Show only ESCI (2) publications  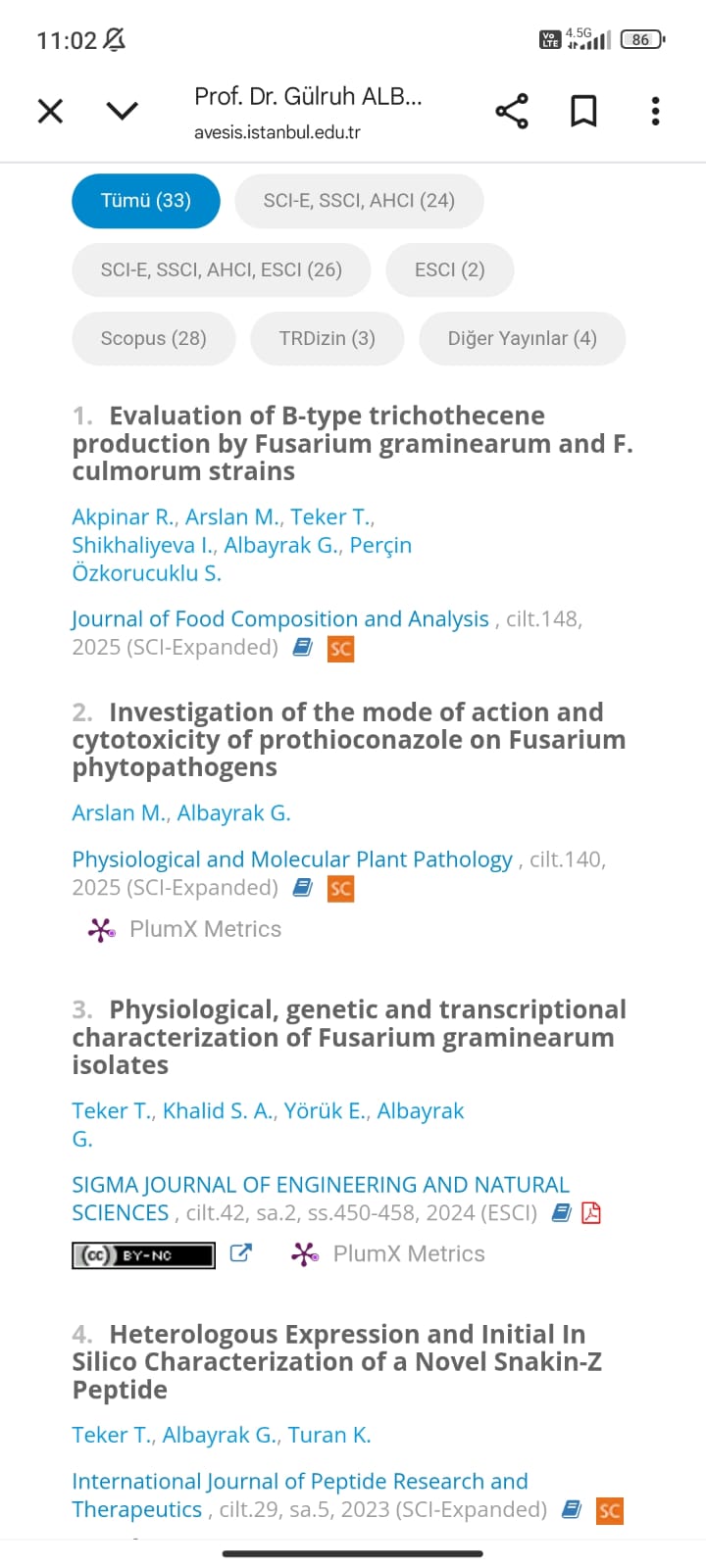pyautogui.click(x=450, y=269)
